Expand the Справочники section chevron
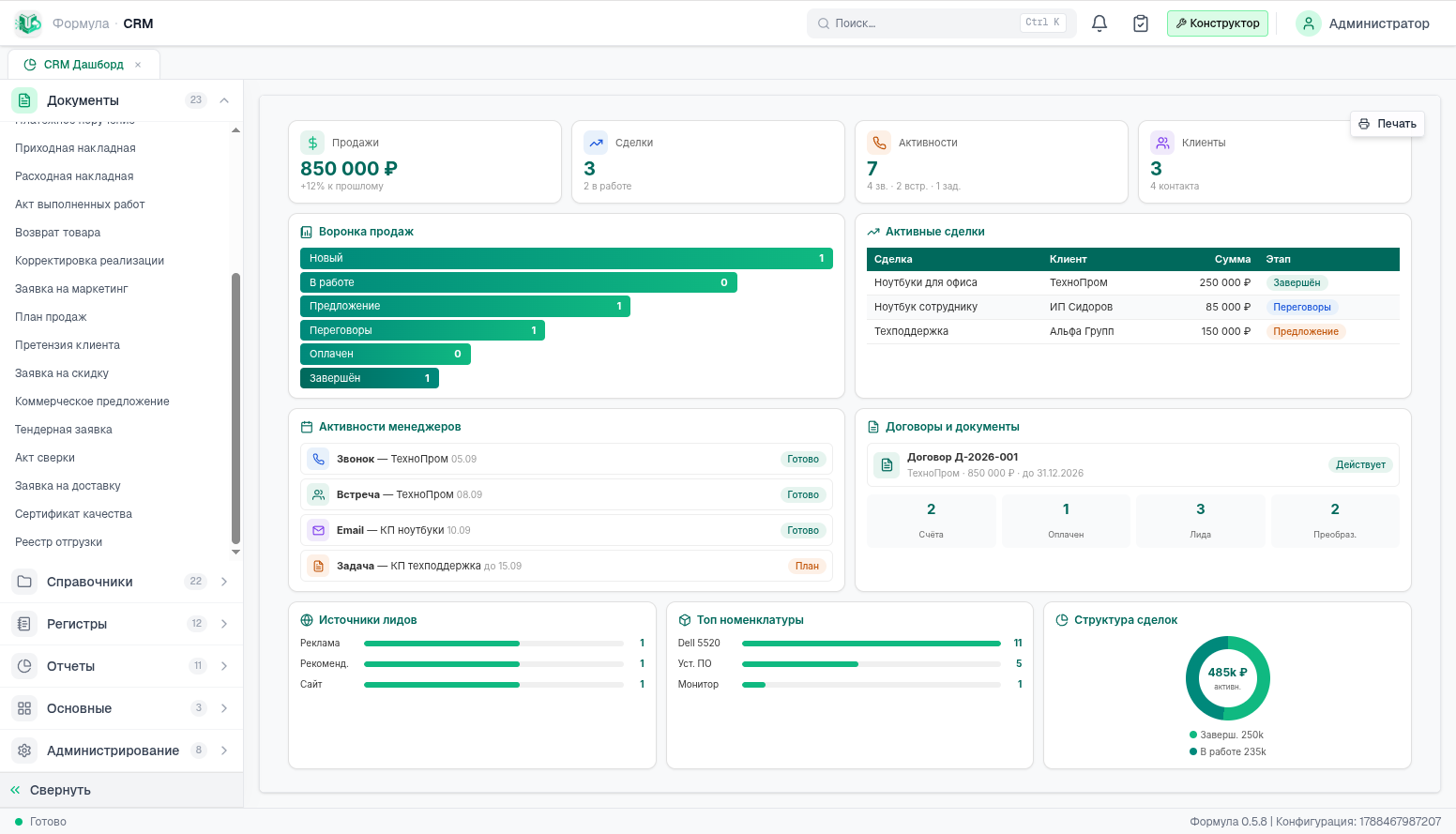Screen dimensions: 1456x834 (x=224, y=582)
